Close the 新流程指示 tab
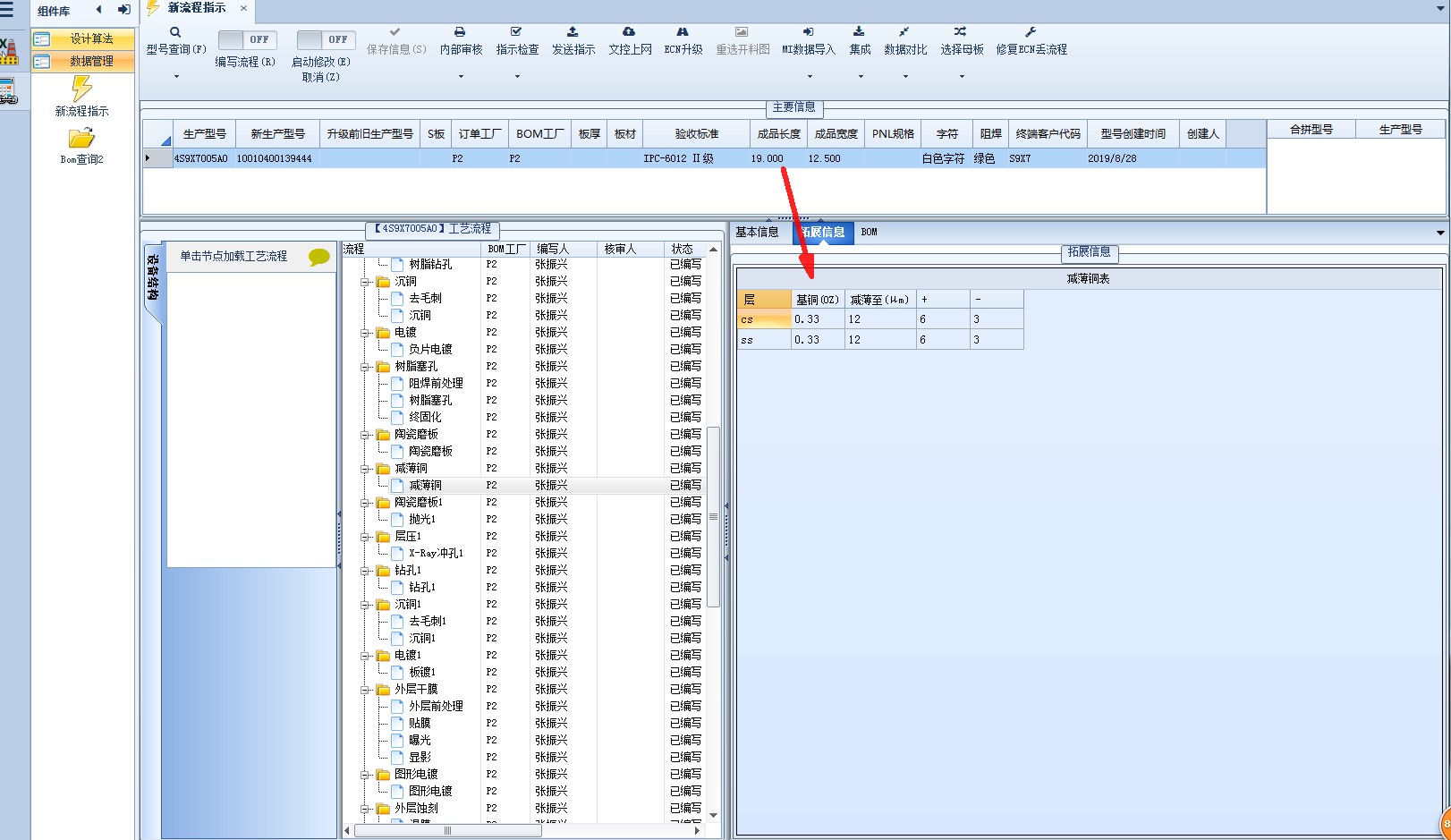Image resolution: width=1451 pixels, height=840 pixels. pyautogui.click(x=243, y=8)
